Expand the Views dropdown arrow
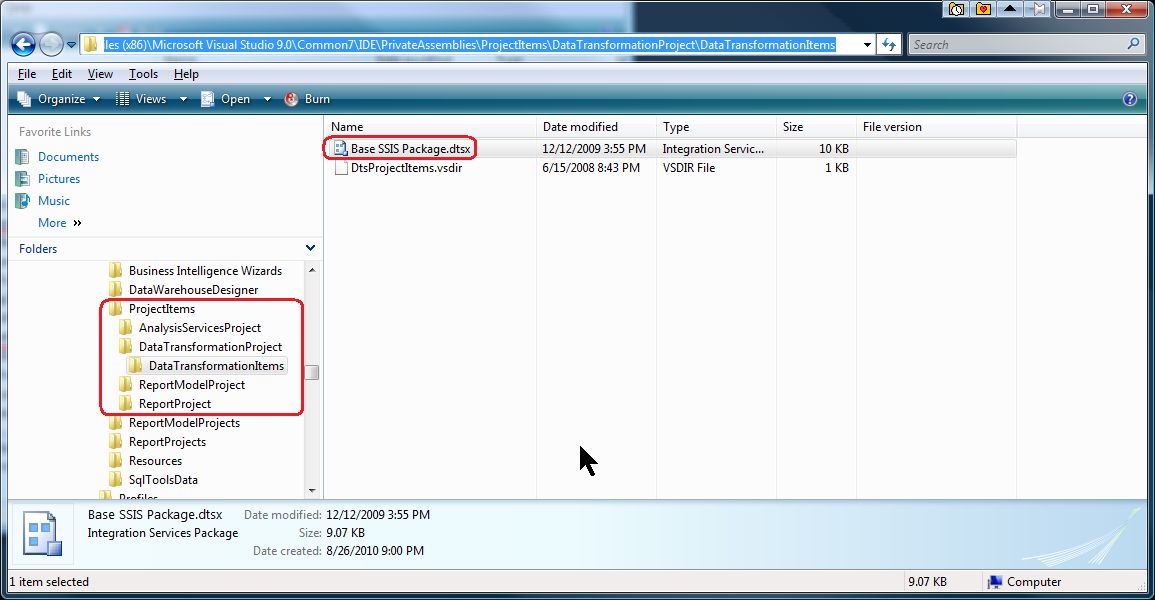Screen dimensions: 1155x600 pos(183,99)
